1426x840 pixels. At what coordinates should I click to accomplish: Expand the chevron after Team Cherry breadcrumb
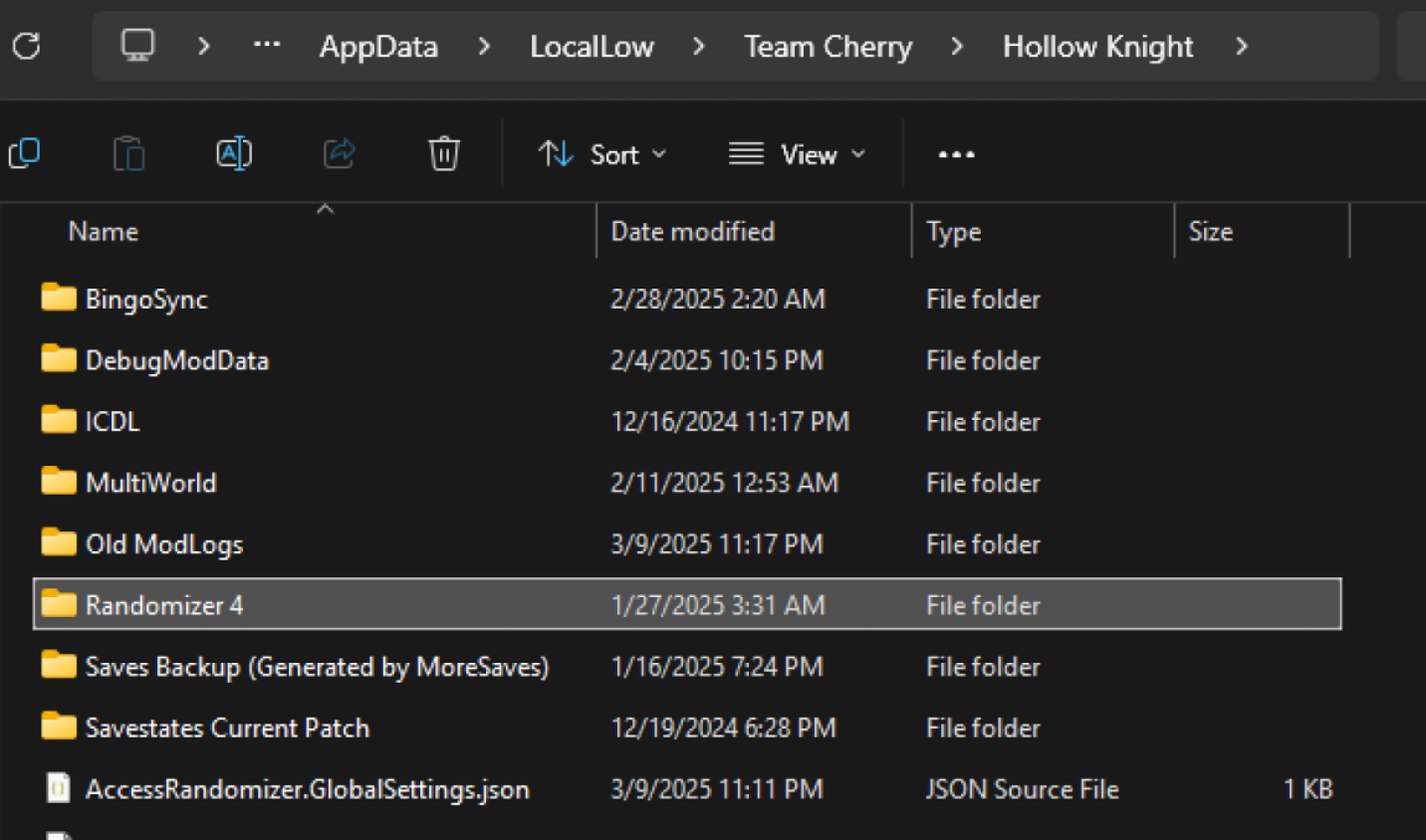point(957,46)
